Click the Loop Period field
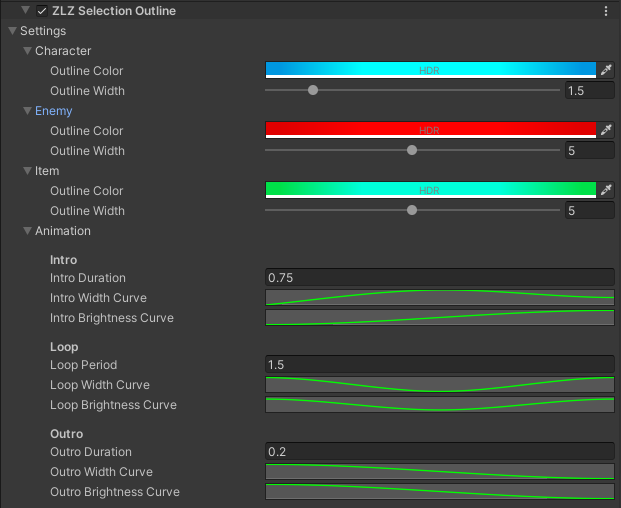The image size is (621, 508). [x=440, y=365]
